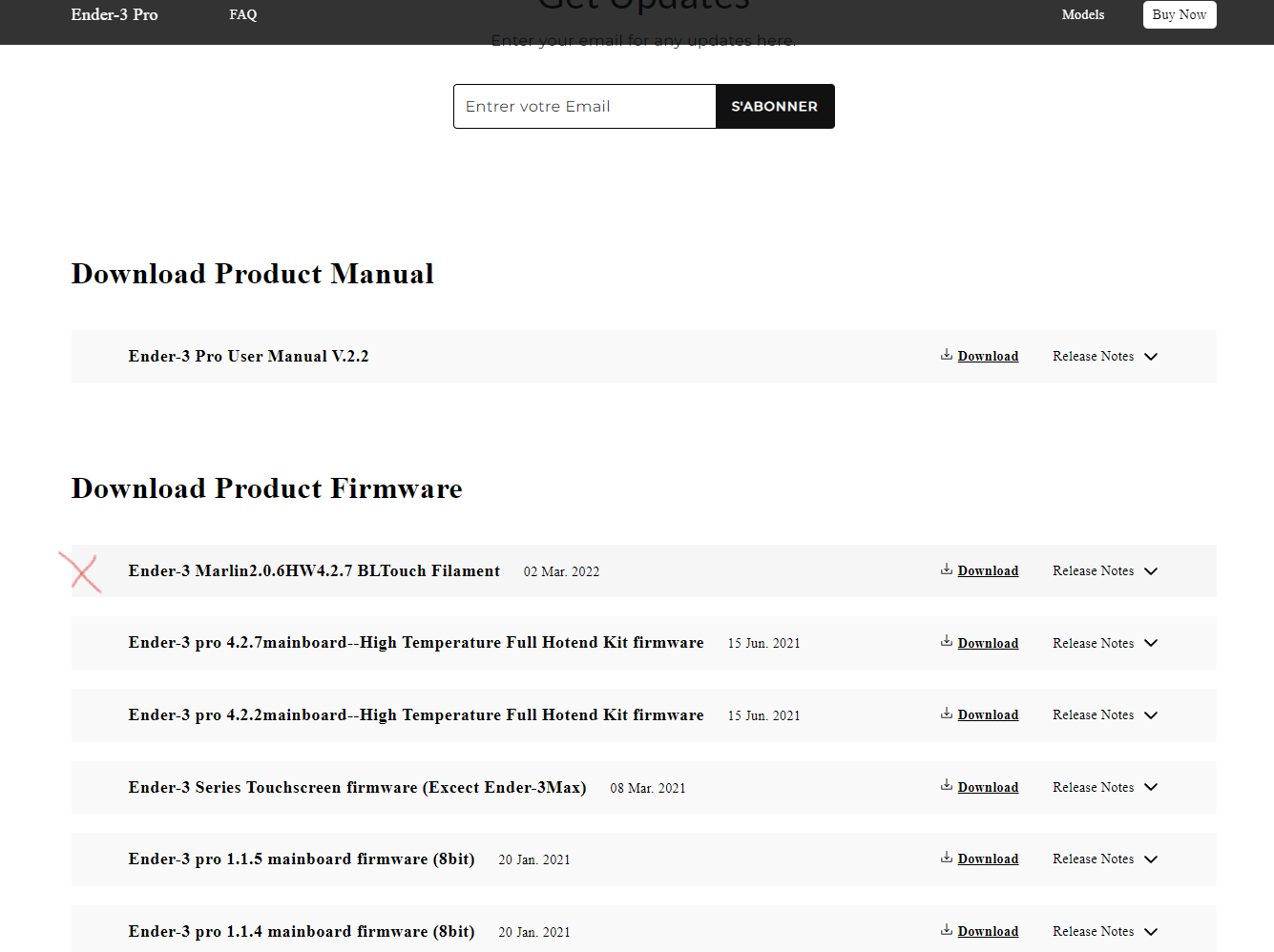Click download icon for 1.1.4 mainboard firmware
This screenshot has height=952, width=1274.
(x=947, y=930)
